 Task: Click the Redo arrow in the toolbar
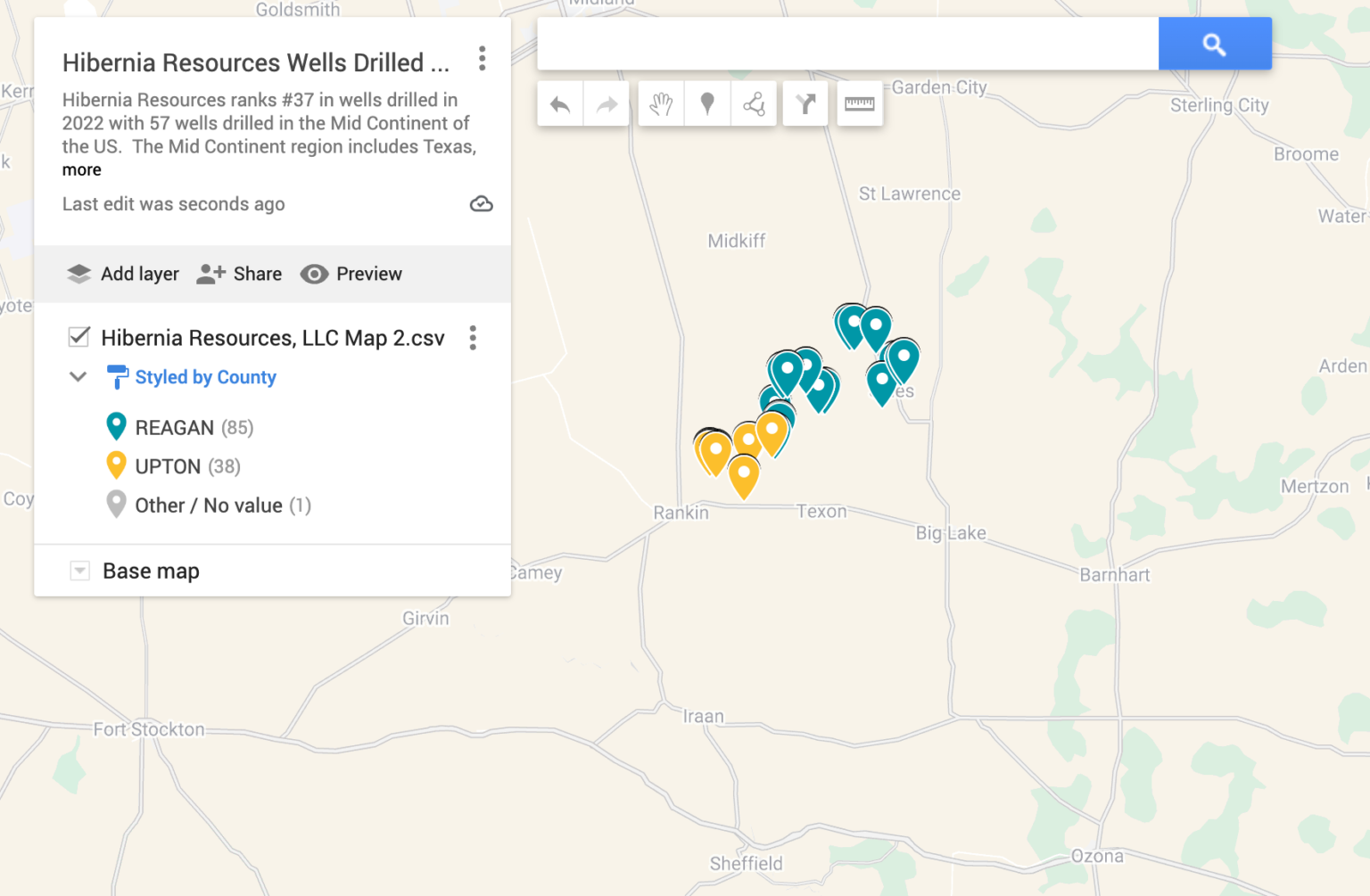click(x=607, y=104)
